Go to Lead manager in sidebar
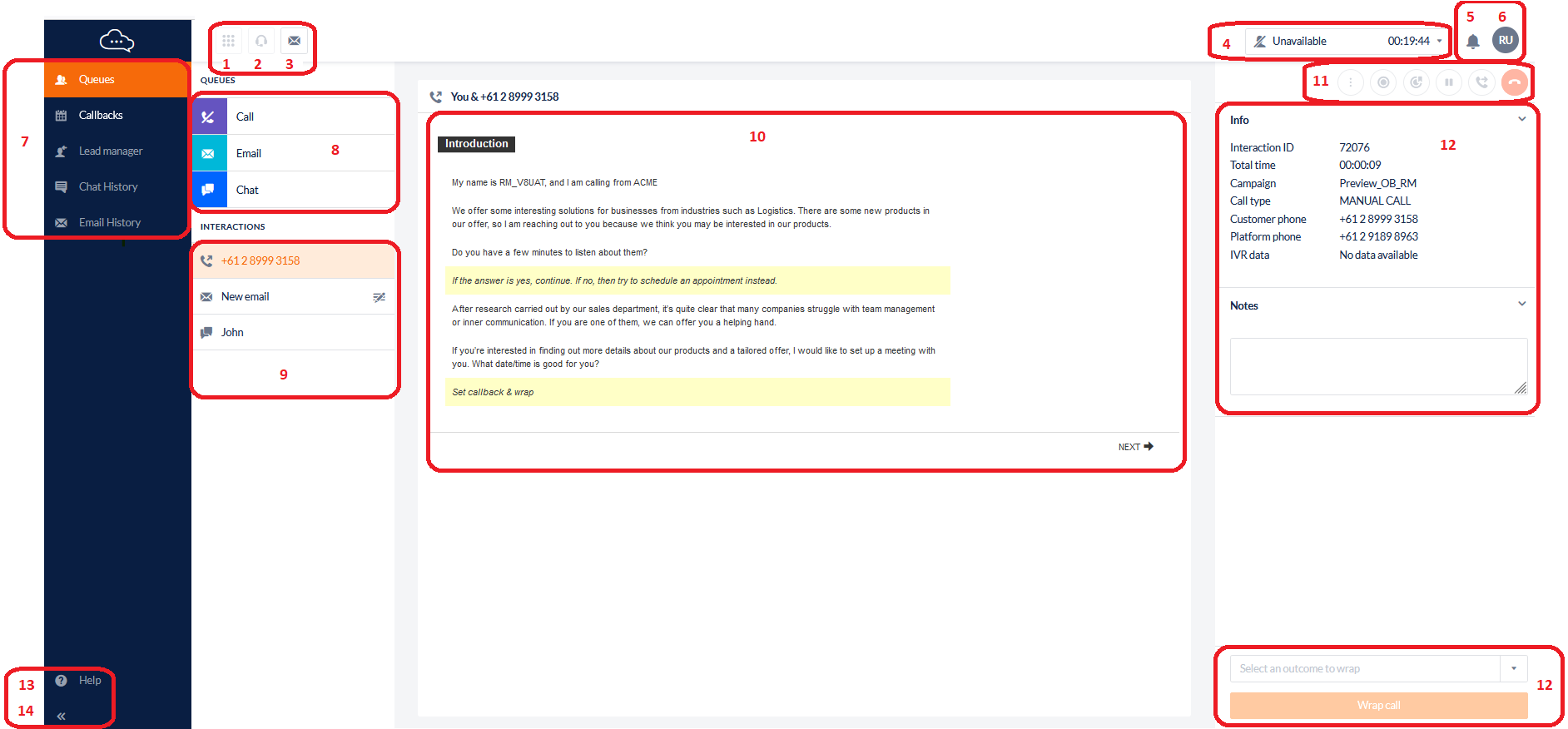The height and width of the screenshot is (729, 1568). click(x=110, y=151)
